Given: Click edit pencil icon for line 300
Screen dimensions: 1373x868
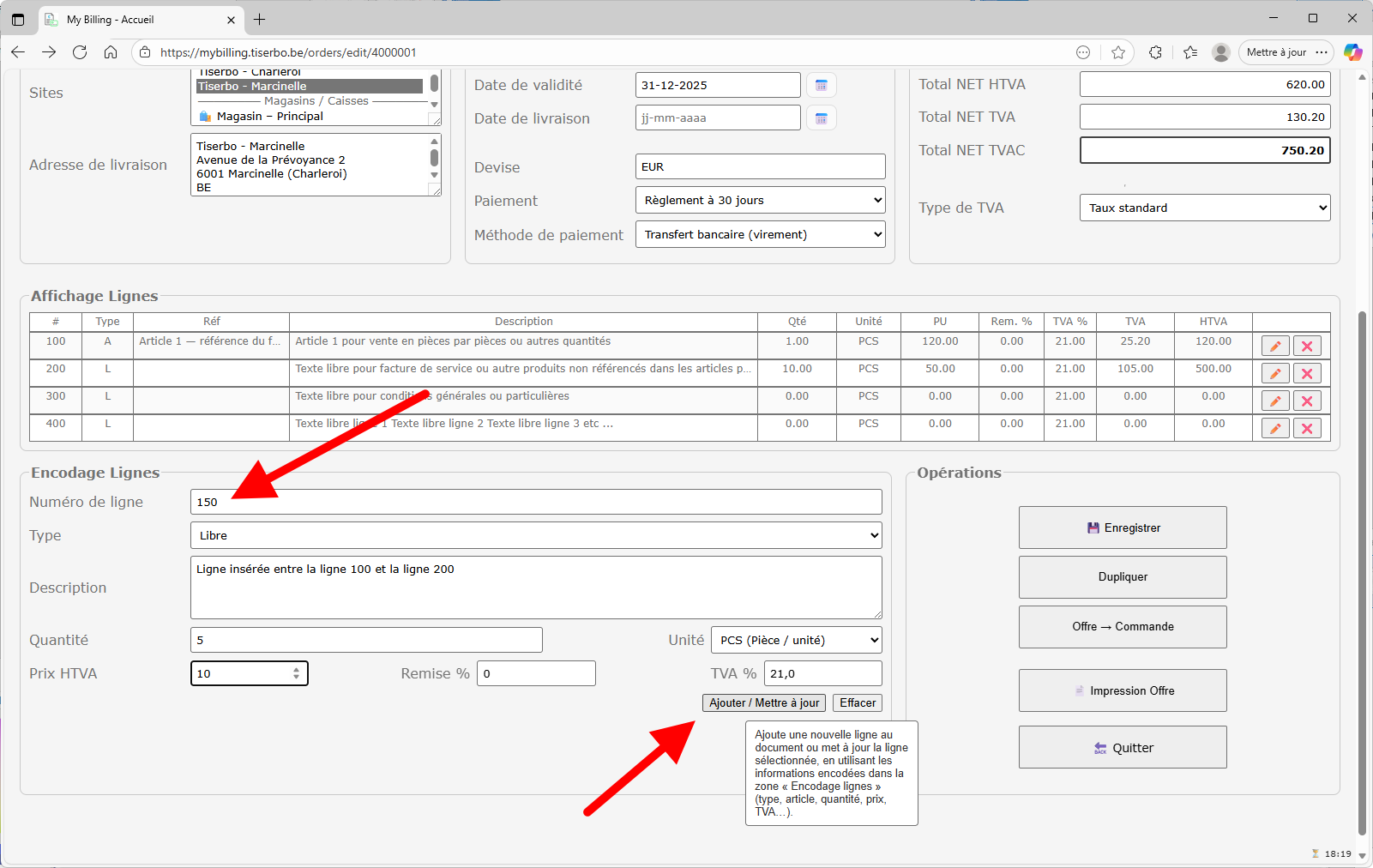Looking at the screenshot, I should coord(1275,401).
